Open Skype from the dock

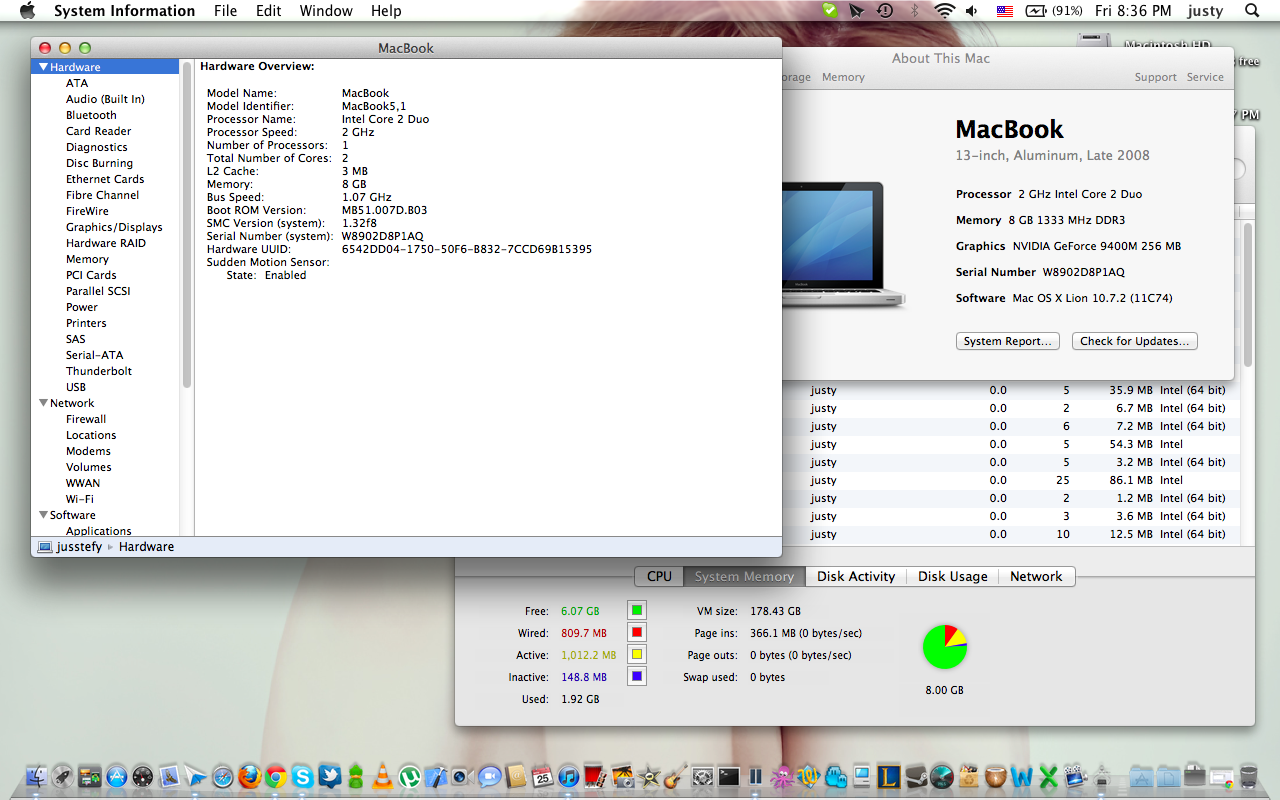click(302, 776)
